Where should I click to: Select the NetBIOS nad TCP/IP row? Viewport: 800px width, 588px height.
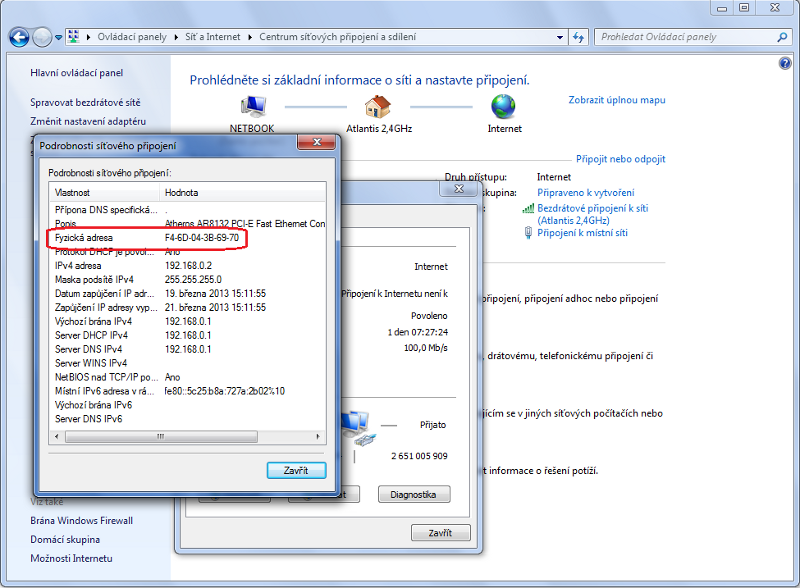coord(188,377)
